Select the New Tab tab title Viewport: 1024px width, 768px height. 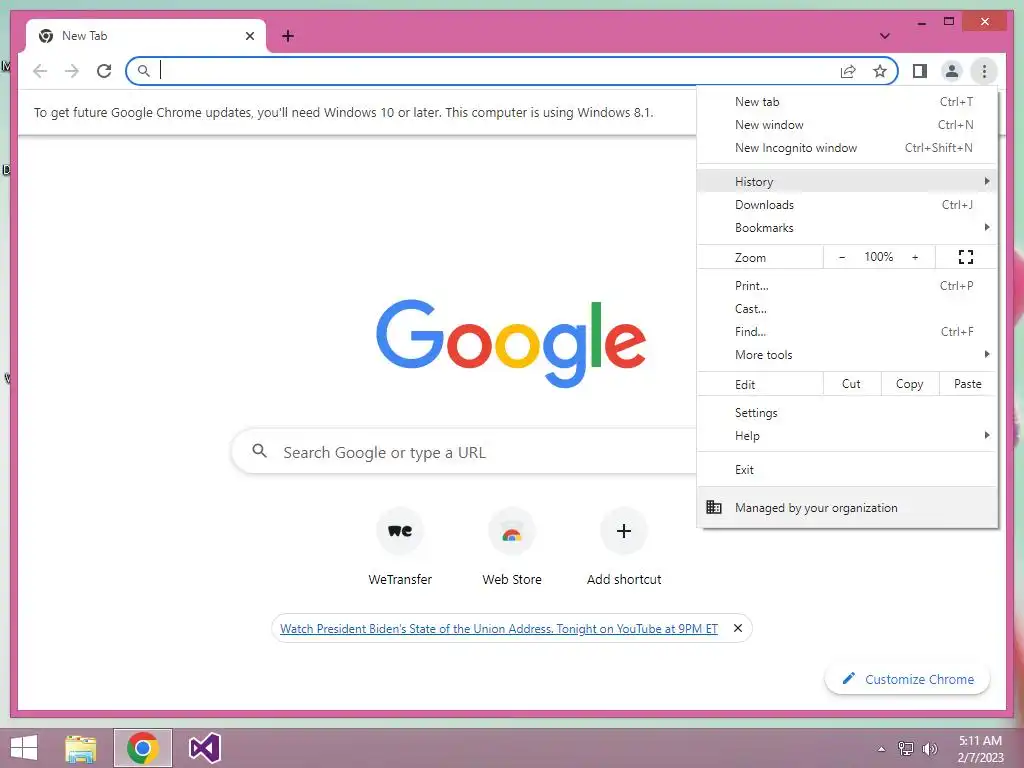click(84, 36)
